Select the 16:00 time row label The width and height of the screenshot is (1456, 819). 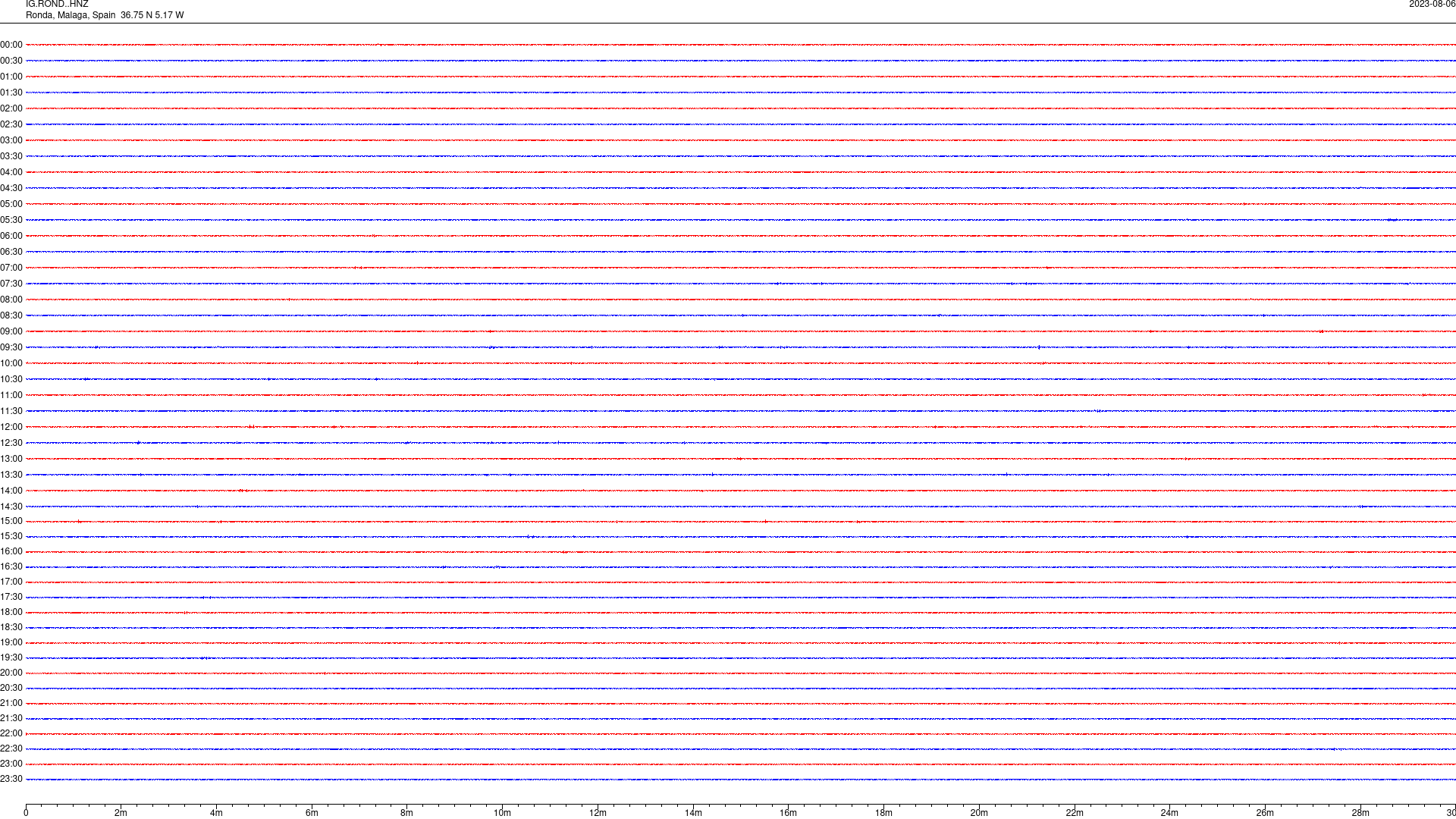coord(11,551)
